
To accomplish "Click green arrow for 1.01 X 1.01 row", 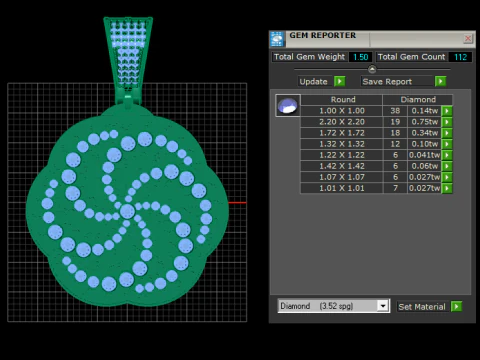I will coord(447,188).
